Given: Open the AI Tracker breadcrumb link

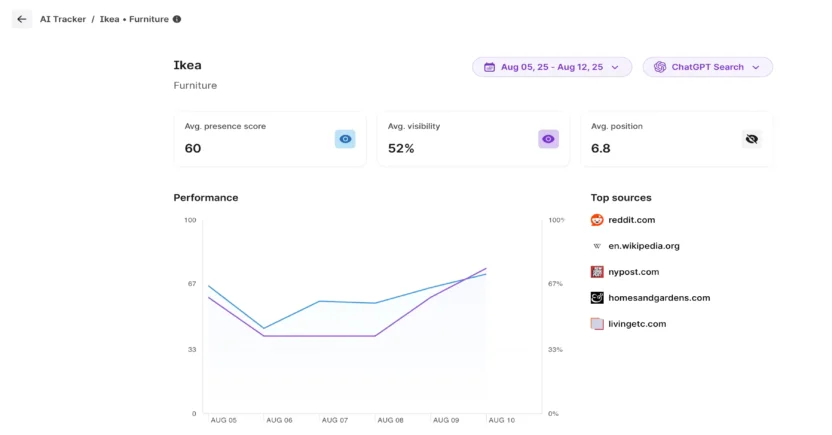Looking at the screenshot, I should [x=63, y=19].
